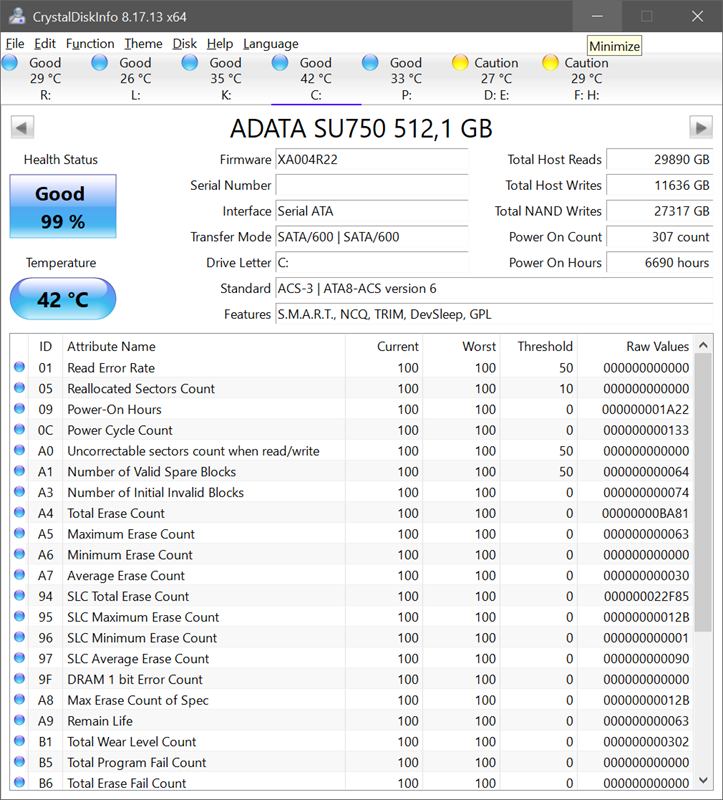Screen dimensions: 723x800
Task: Click status dot for Total Erase Fail Count
Action: (19, 782)
